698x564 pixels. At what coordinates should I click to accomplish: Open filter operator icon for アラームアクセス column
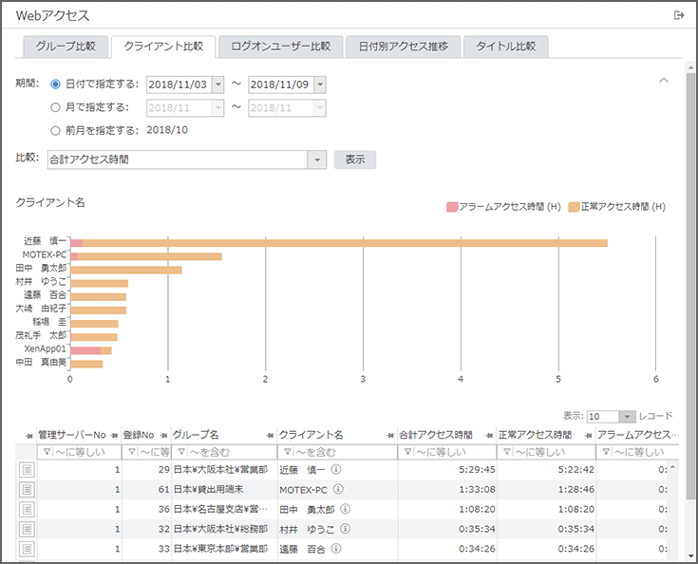(606, 452)
